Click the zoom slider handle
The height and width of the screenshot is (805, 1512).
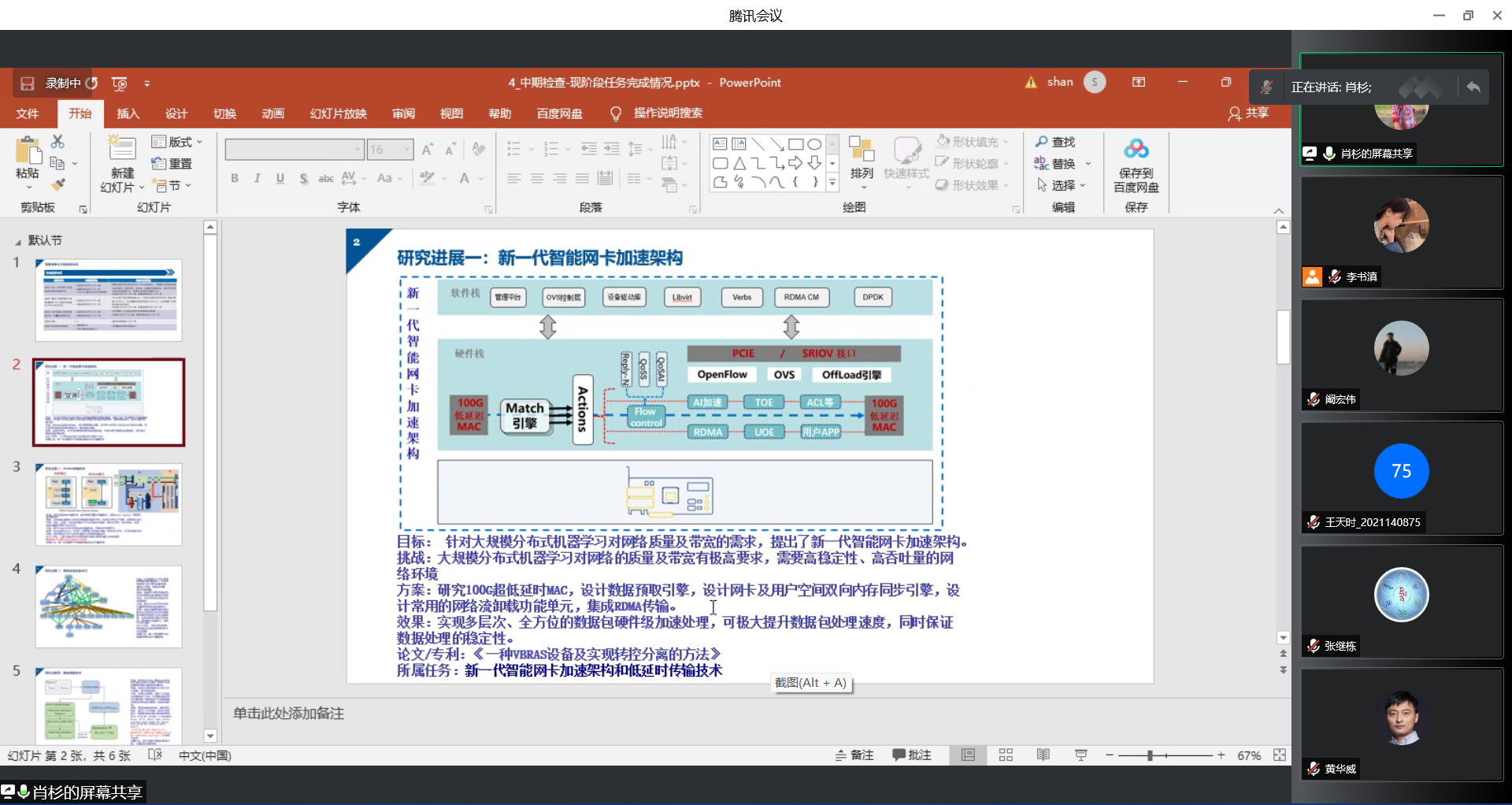[x=1150, y=755]
